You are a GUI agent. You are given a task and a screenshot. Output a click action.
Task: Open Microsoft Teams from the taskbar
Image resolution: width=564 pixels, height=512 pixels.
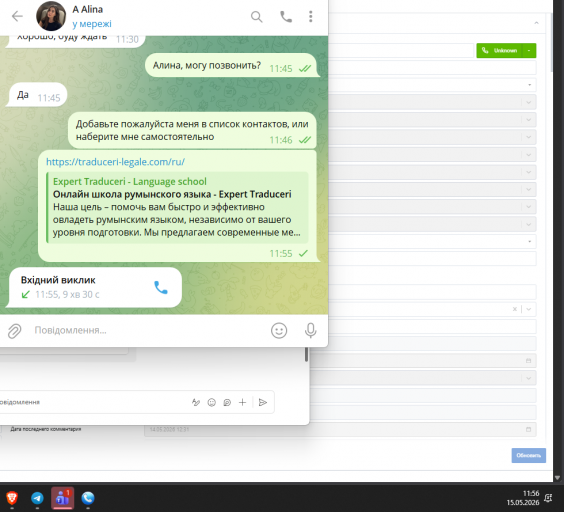pyautogui.click(x=63, y=498)
